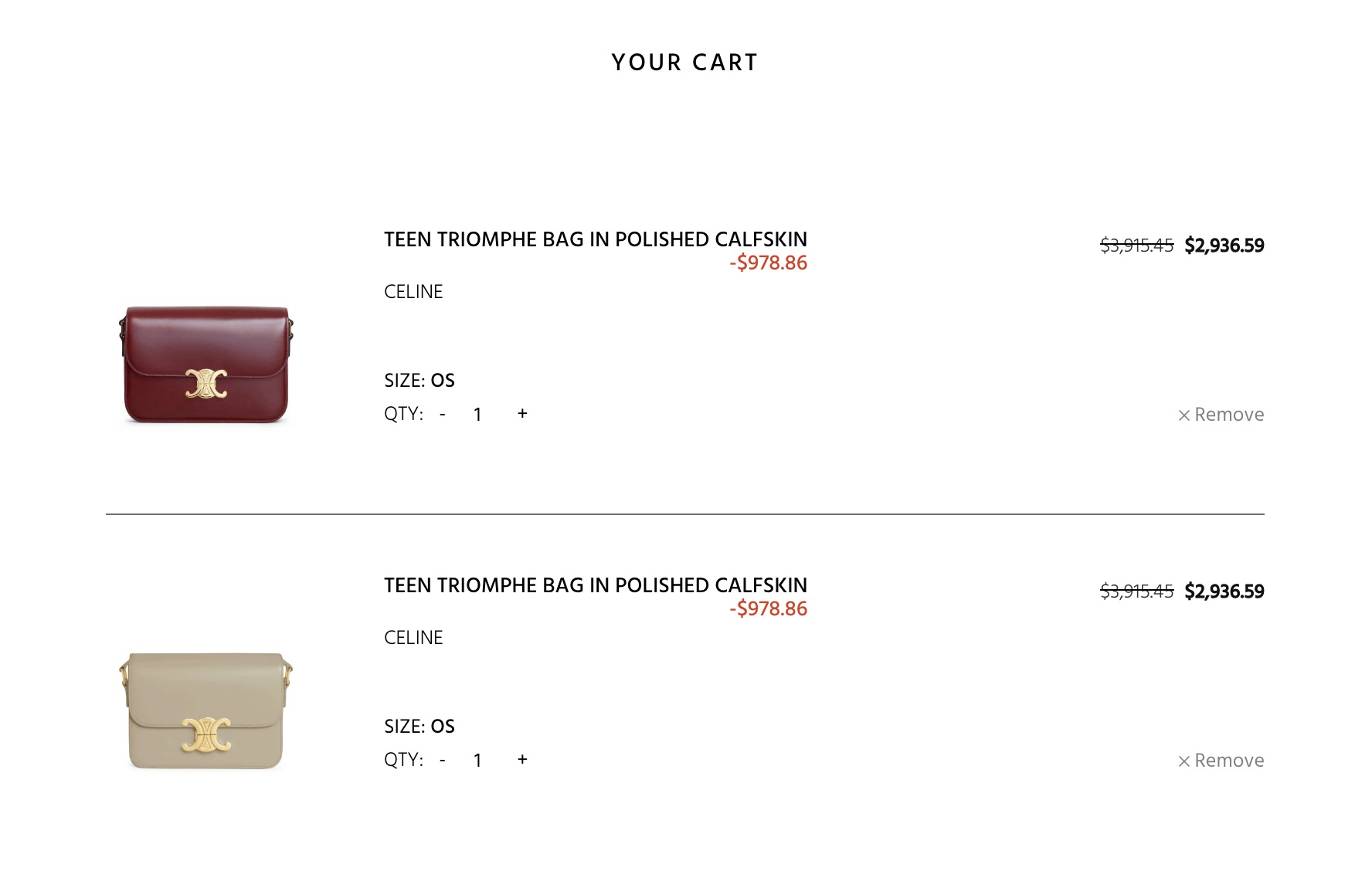Screen dimensions: 1372x871
Task: Click the CELINE brand under the burgundy bag
Action: coord(413,292)
